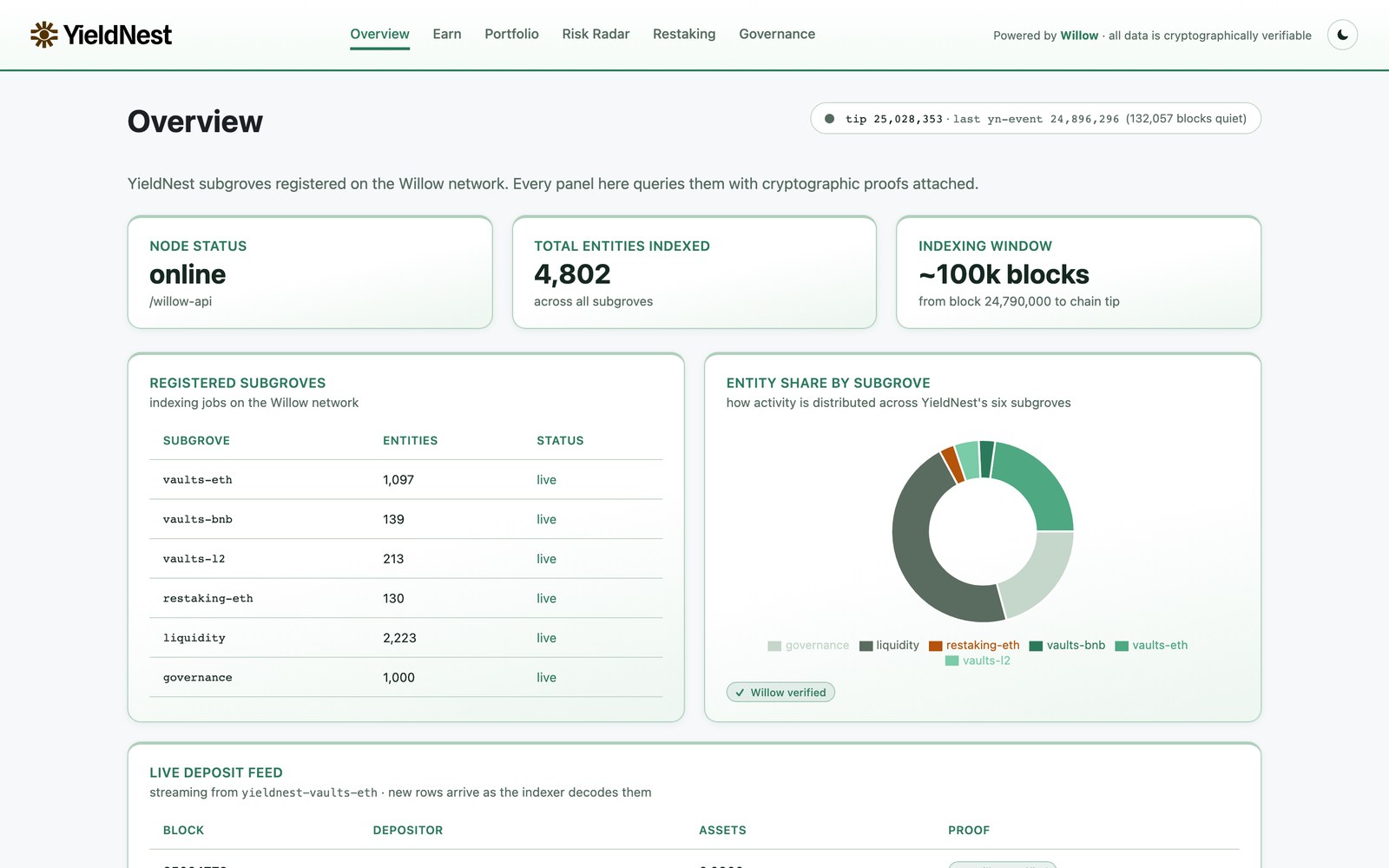The height and width of the screenshot is (868, 1389).
Task: Toggle vaults-bnb legend color swatch
Action: pyautogui.click(x=1036, y=646)
